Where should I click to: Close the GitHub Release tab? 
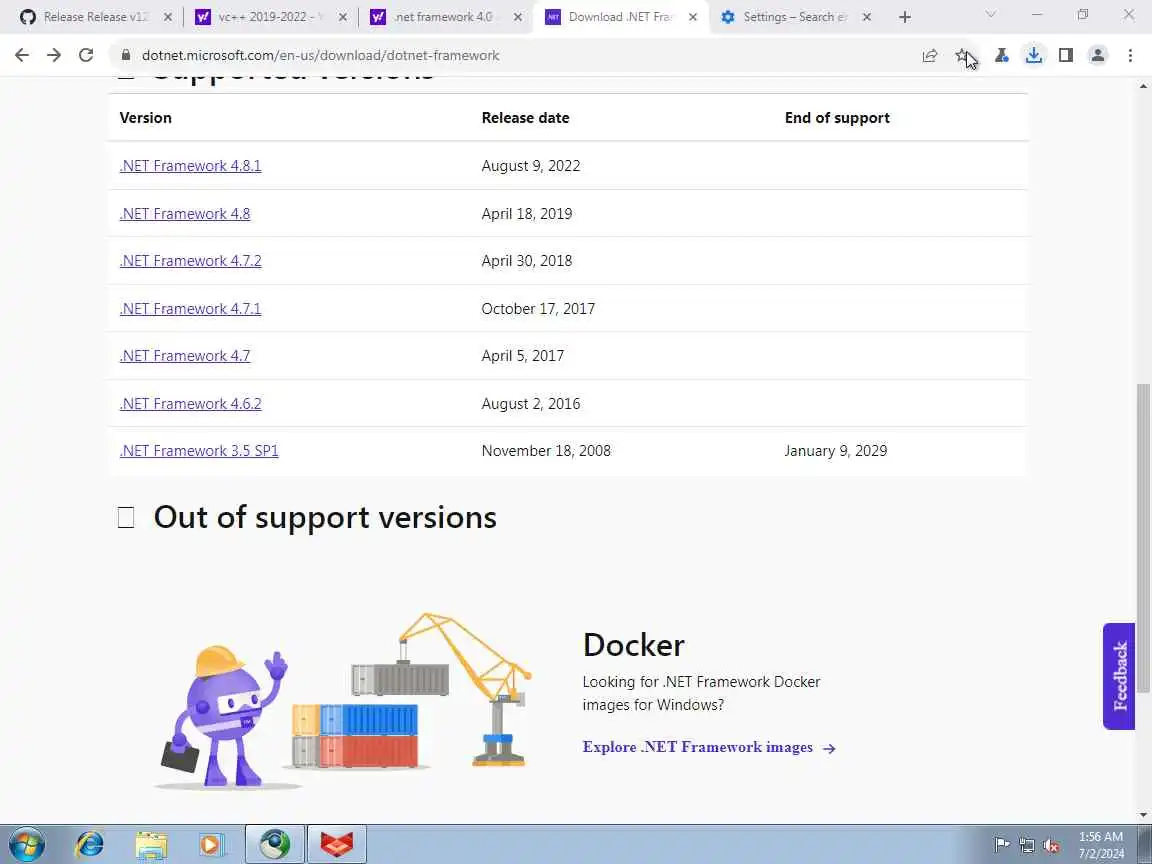tap(168, 17)
